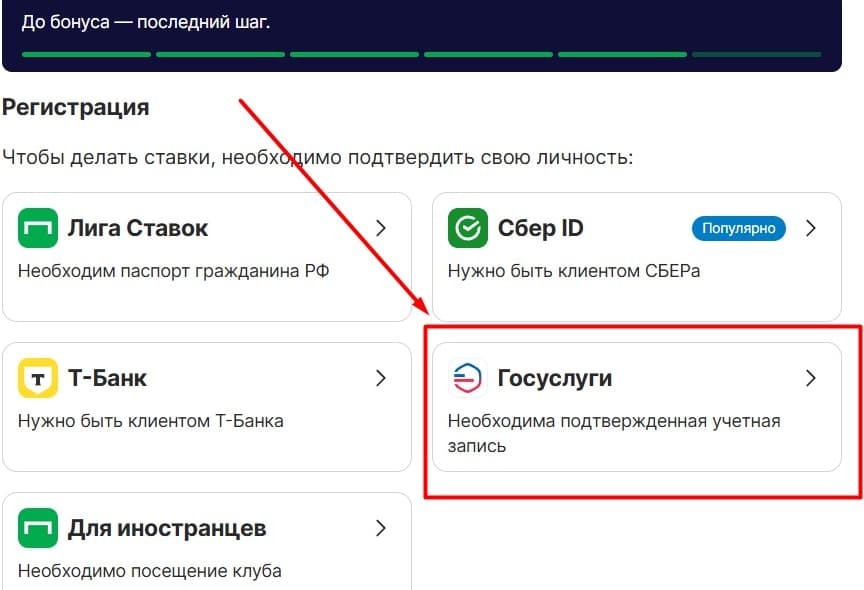The width and height of the screenshot is (864, 590).
Task: Click the last dim progress segment
Action: pos(757,55)
